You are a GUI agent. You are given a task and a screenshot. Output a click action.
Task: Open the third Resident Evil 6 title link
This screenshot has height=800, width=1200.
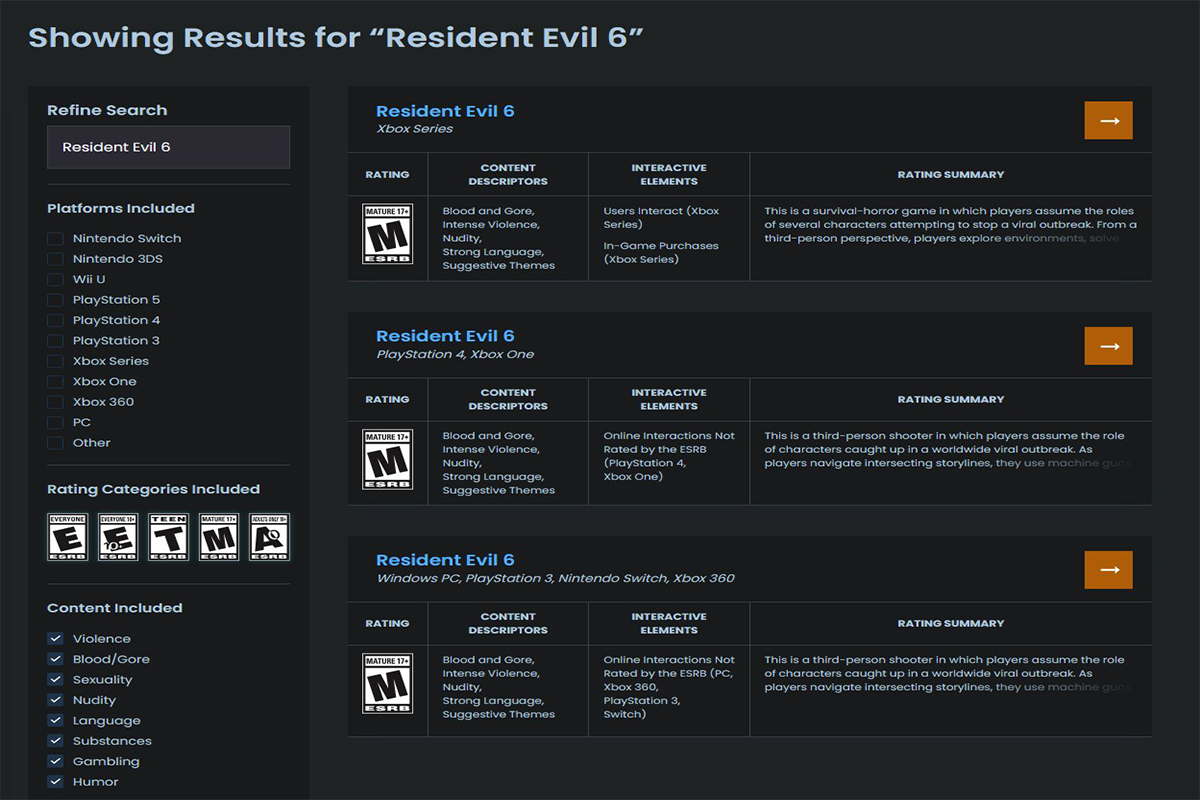(445, 560)
